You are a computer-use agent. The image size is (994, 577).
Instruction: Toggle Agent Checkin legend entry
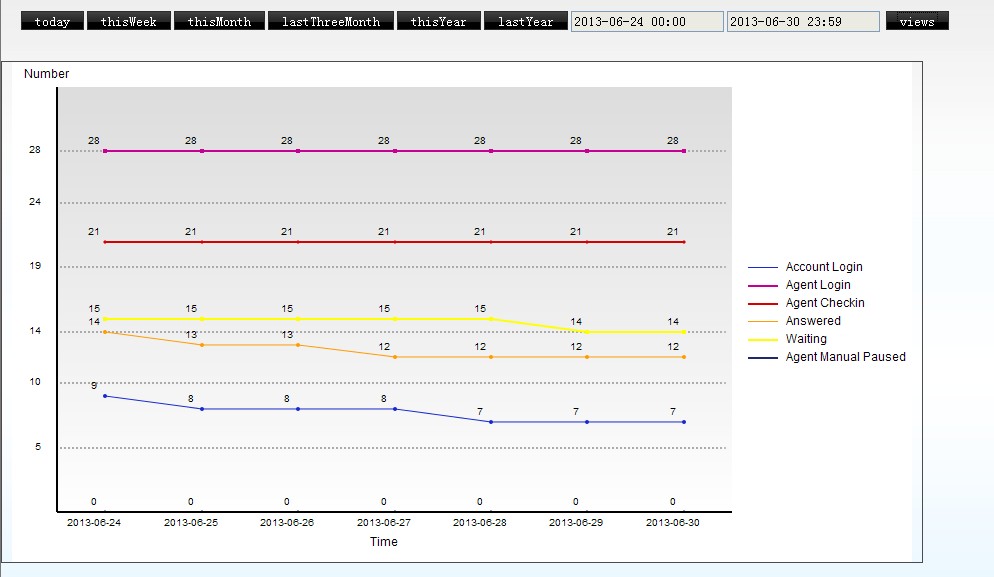pyautogui.click(x=824, y=303)
